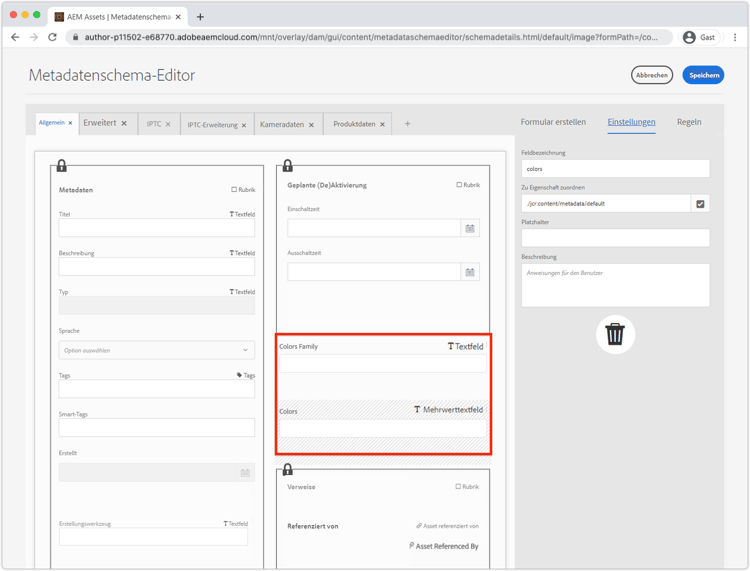Click the Asset Referenced By item
Screen dimensions: 750x571
point(443,546)
